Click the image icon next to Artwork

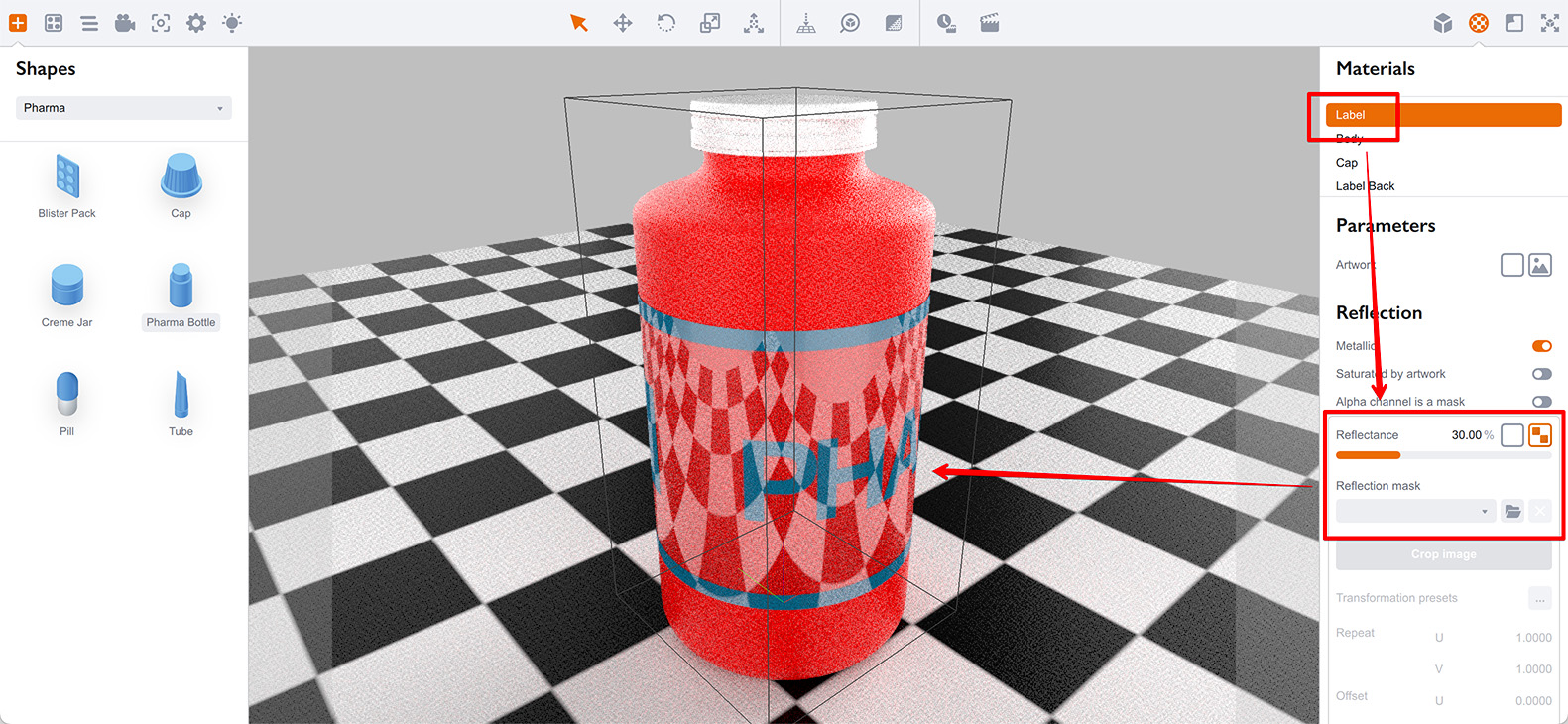click(x=1539, y=265)
